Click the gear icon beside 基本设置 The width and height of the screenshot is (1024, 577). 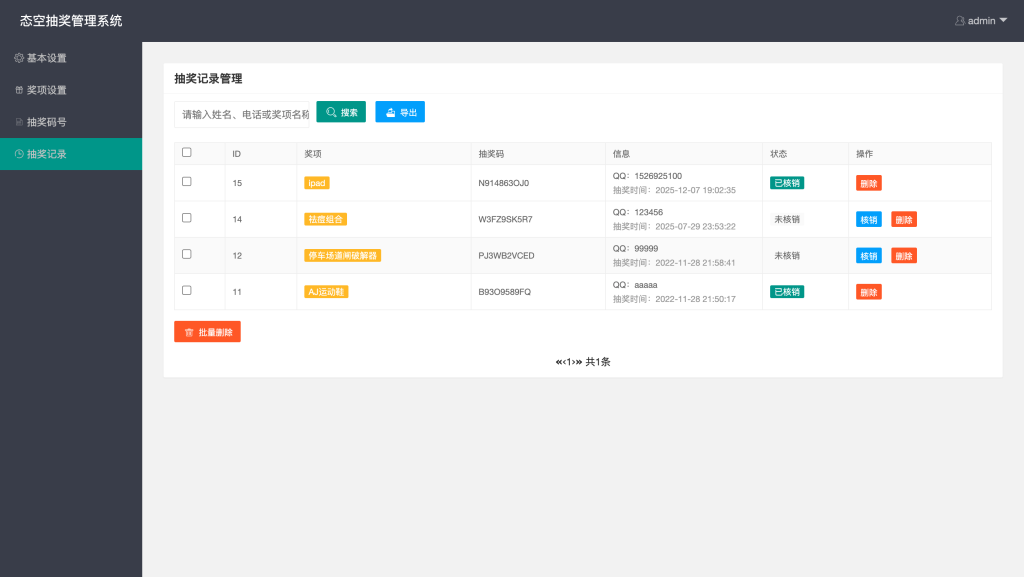[x=18, y=57]
